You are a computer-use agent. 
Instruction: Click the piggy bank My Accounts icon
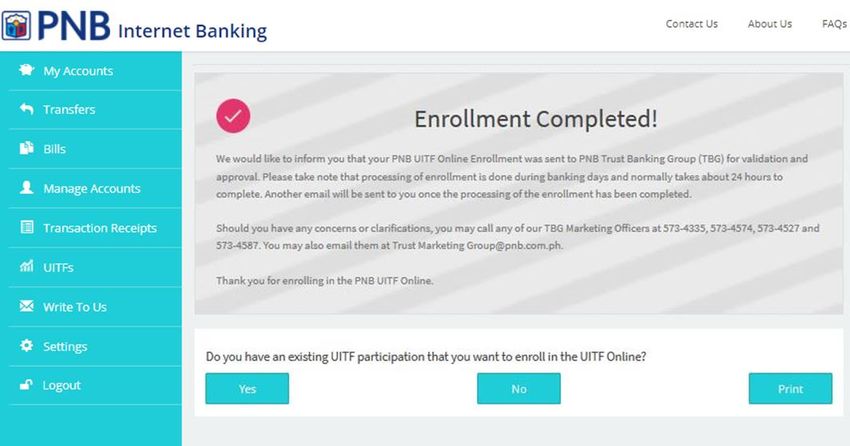[27, 70]
